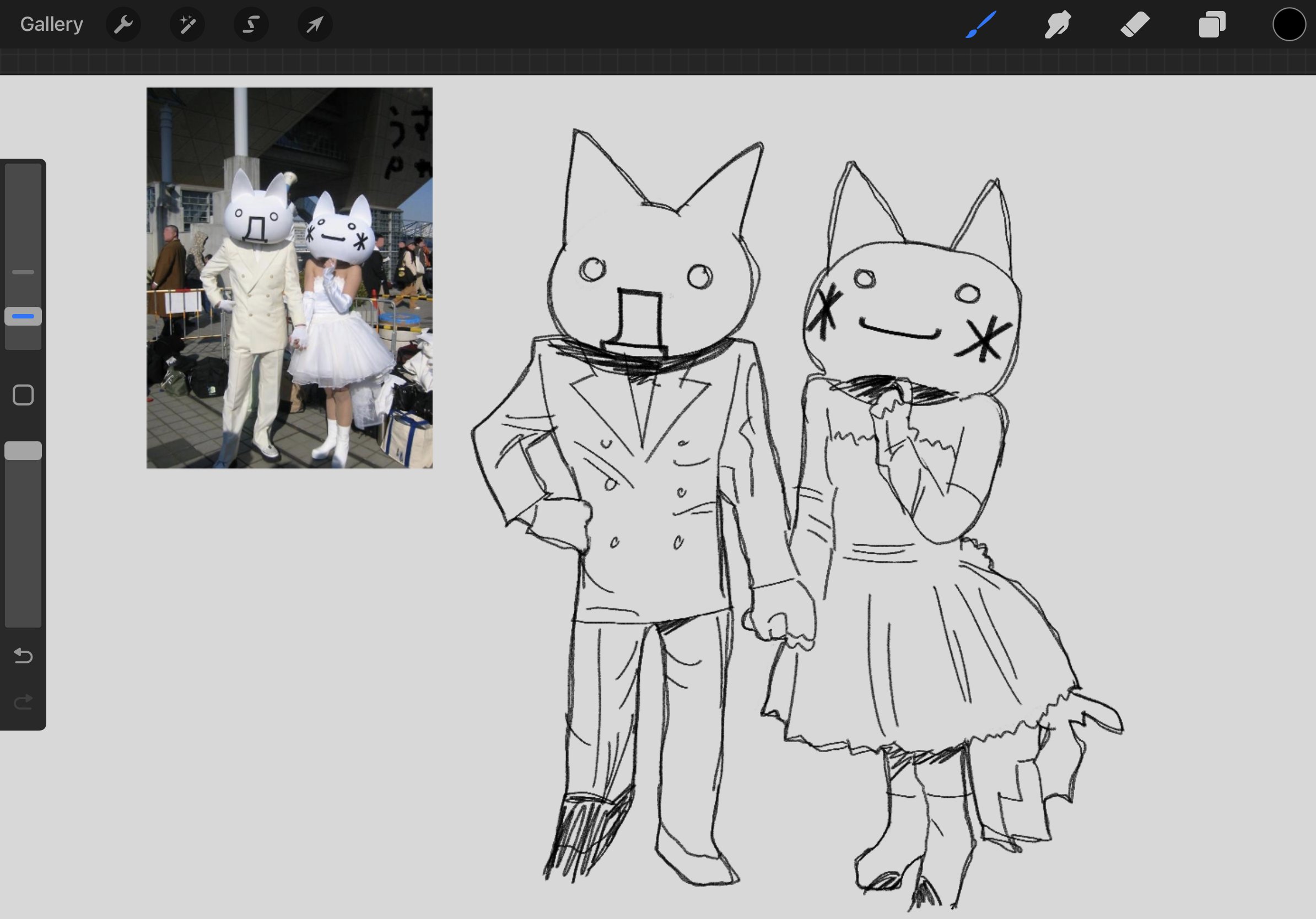
Task: Return to the Gallery
Action: pyautogui.click(x=52, y=24)
